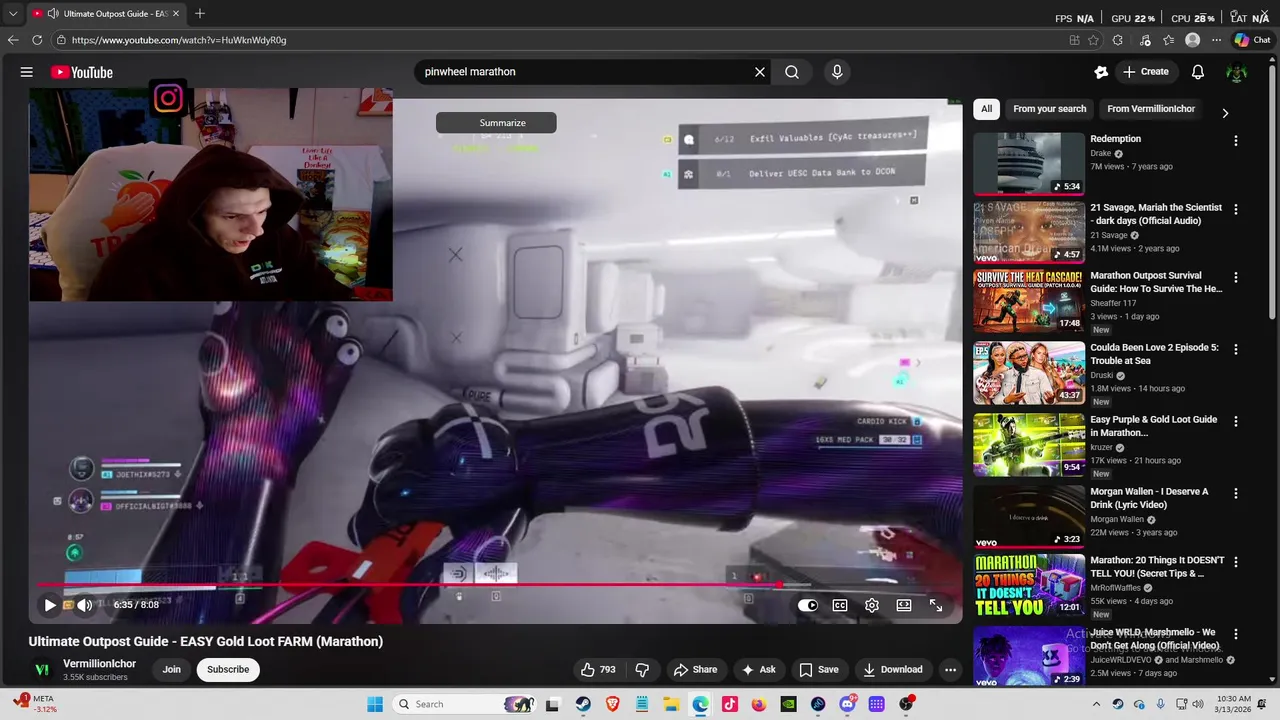
Task: Save the video to a playlist
Action: point(819,670)
